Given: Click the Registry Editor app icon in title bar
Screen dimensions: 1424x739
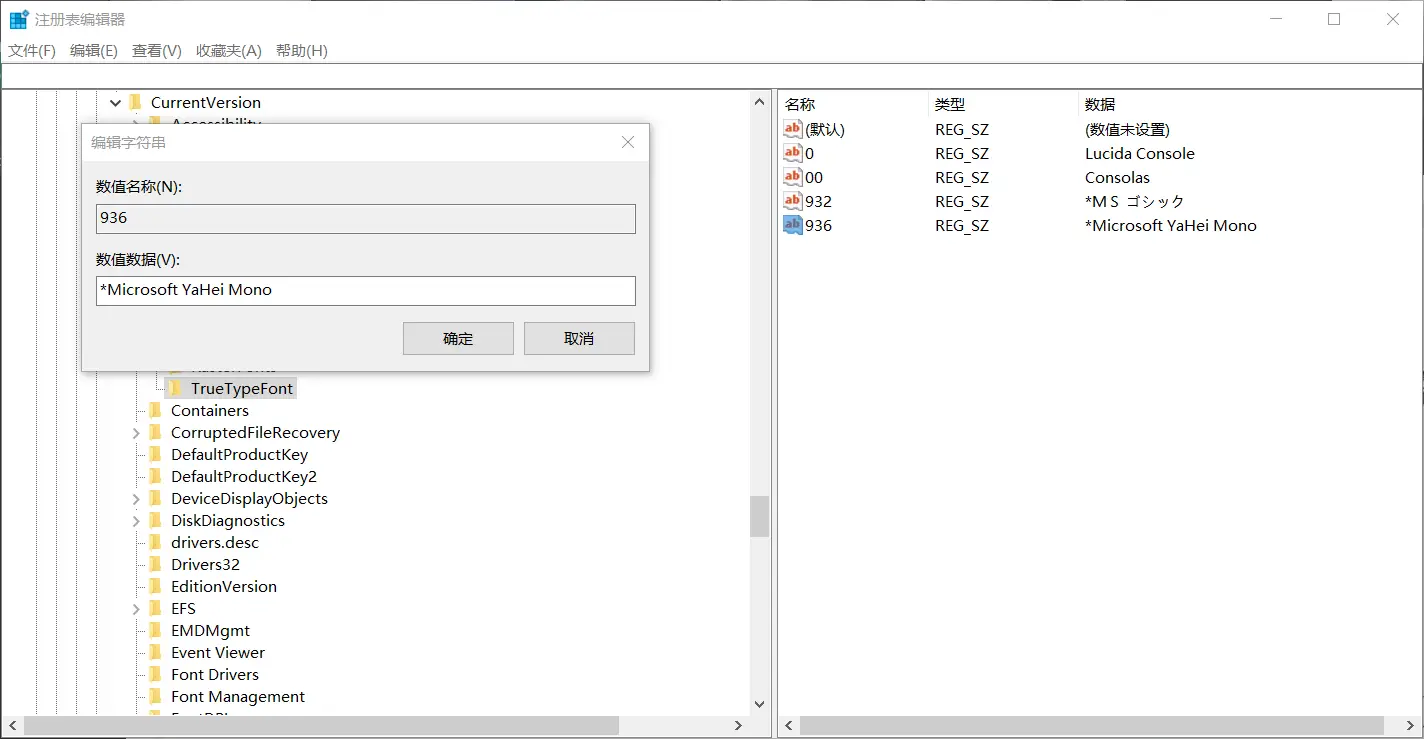Looking at the screenshot, I should click(x=19, y=19).
